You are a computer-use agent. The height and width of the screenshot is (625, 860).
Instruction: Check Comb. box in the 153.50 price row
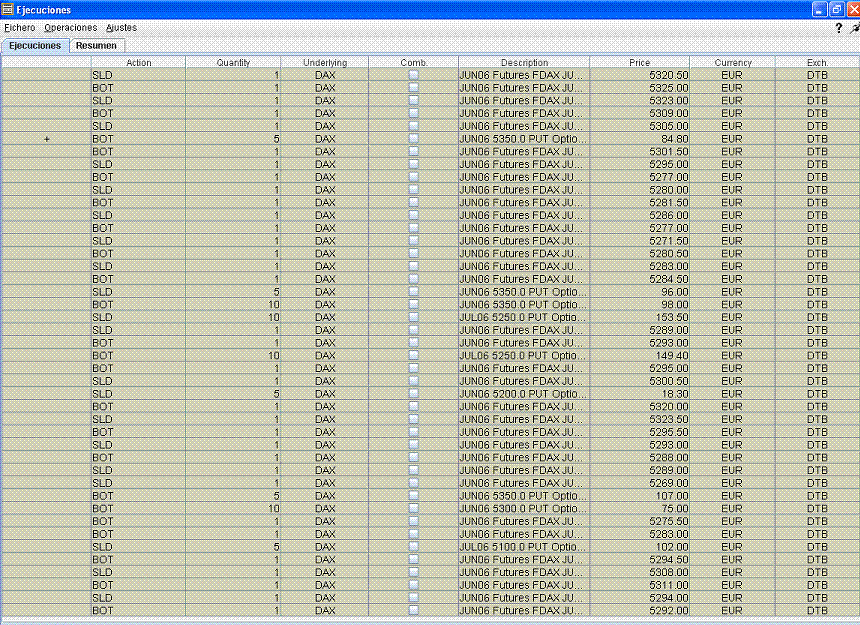413,317
